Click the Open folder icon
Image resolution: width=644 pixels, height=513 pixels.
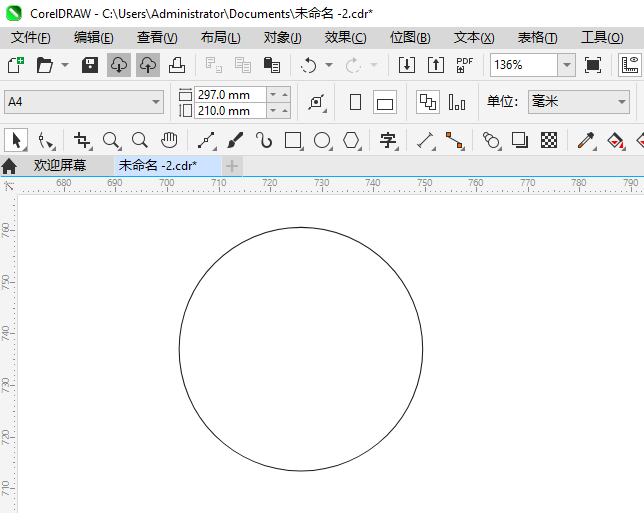click(44, 65)
